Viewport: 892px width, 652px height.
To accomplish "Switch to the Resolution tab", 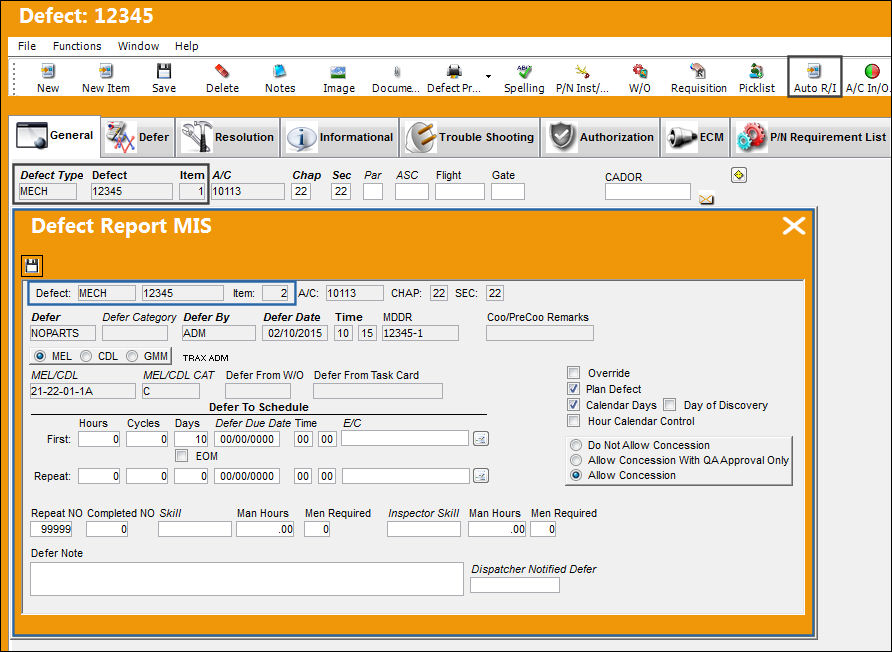I will tap(228, 137).
